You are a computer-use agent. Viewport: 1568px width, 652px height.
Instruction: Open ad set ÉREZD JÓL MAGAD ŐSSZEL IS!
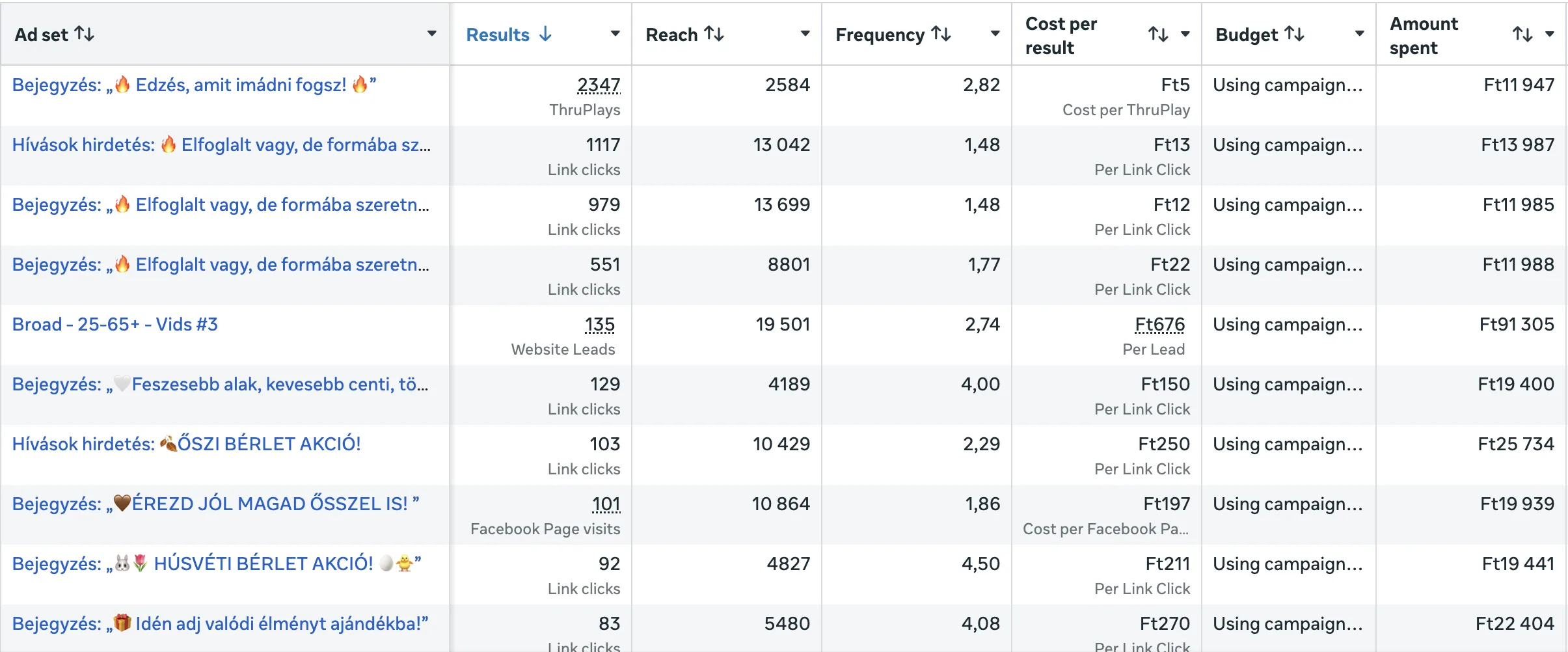pyautogui.click(x=216, y=504)
